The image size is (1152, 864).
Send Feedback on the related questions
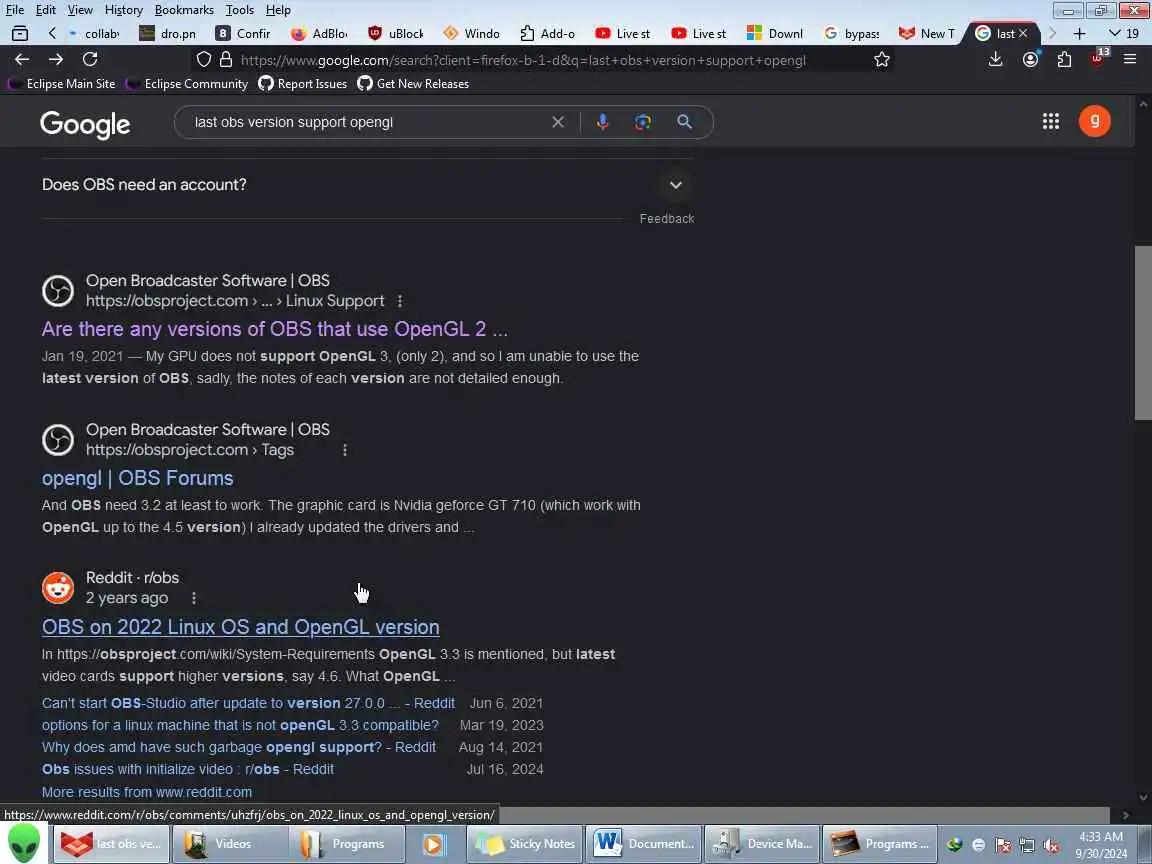pyautogui.click(x=666, y=218)
